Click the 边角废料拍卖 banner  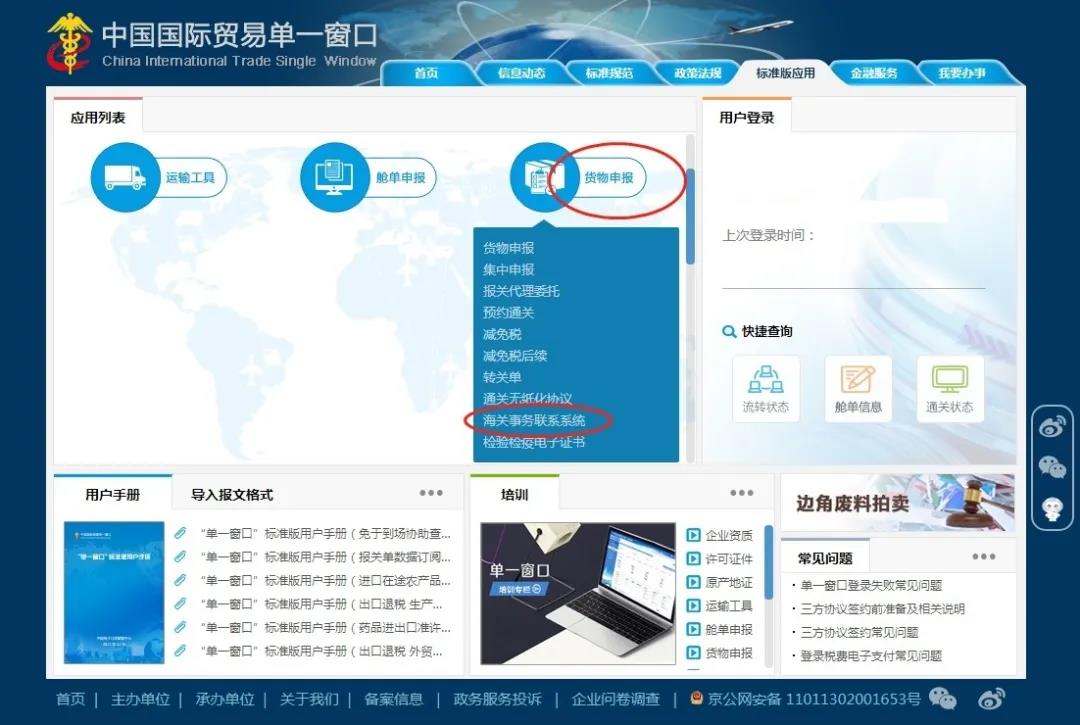point(897,503)
